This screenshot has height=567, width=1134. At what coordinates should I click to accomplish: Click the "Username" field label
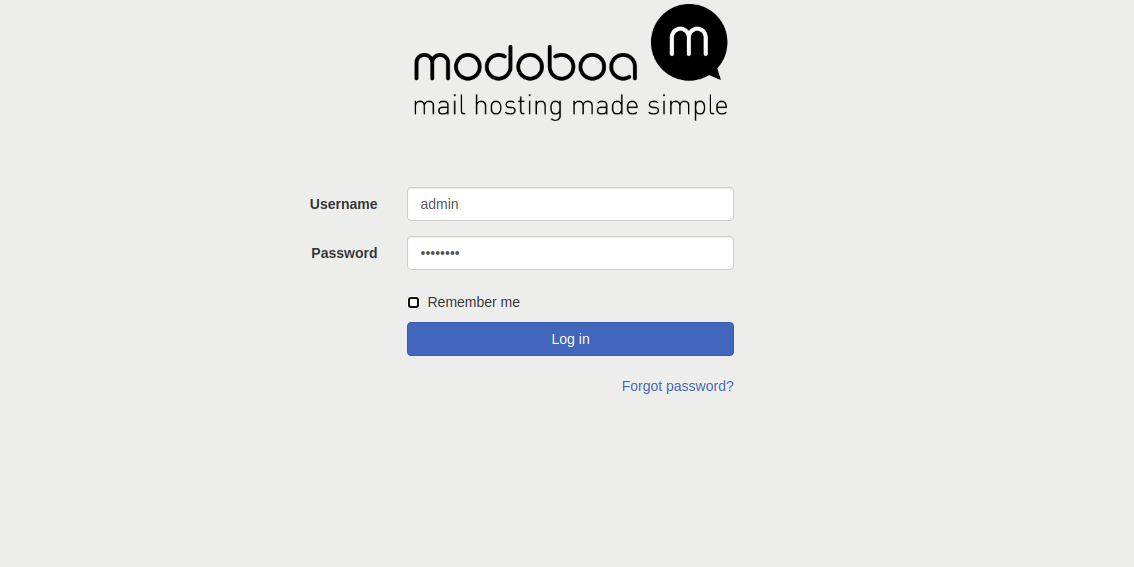click(343, 204)
